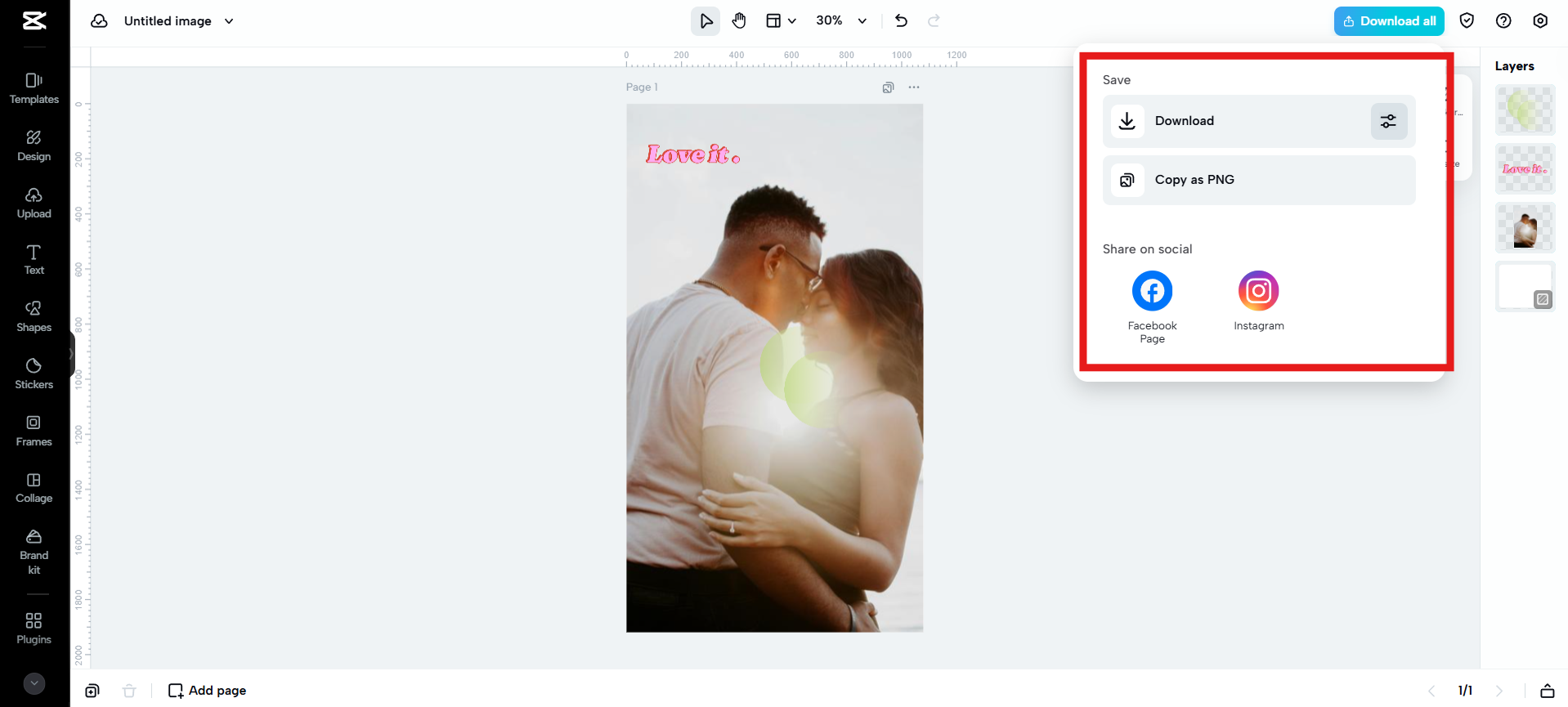Open the Design panel

[x=34, y=146]
